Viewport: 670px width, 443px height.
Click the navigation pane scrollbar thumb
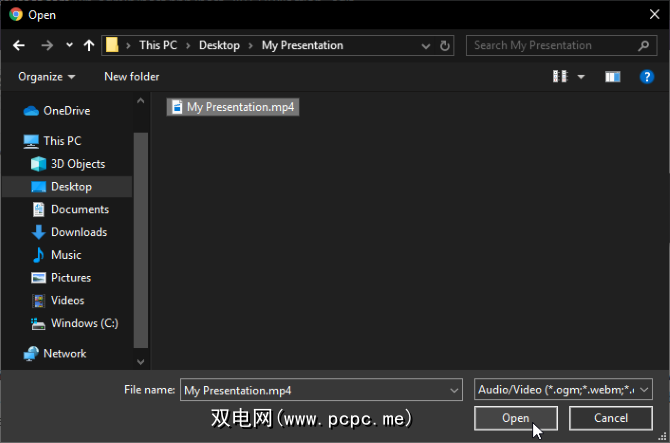click(141, 240)
